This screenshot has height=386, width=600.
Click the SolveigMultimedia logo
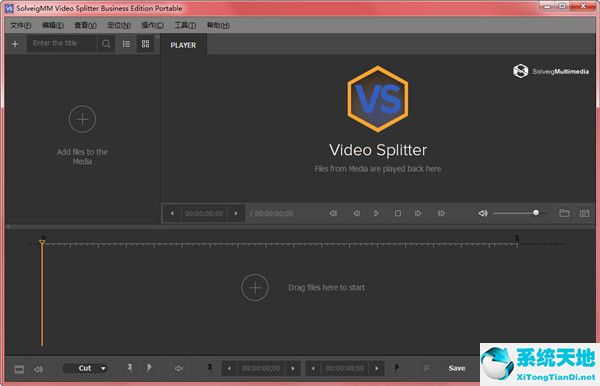tap(551, 71)
